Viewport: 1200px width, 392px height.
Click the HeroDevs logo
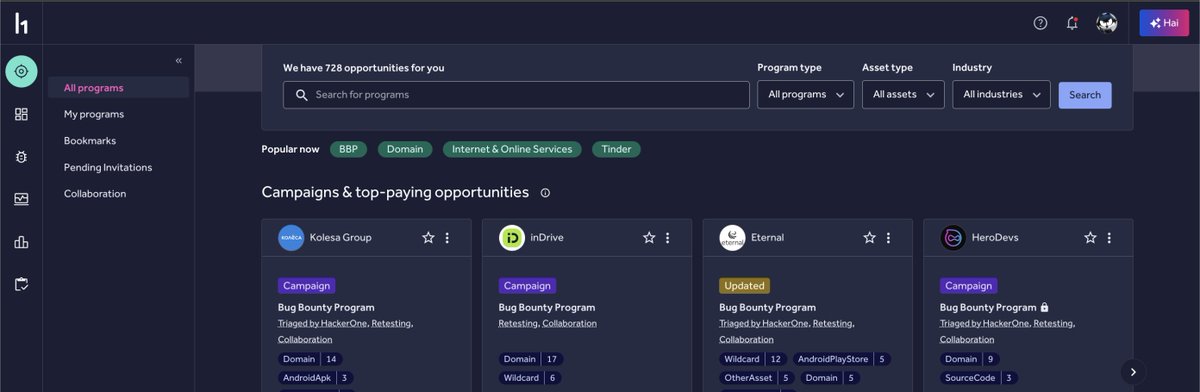(x=953, y=238)
